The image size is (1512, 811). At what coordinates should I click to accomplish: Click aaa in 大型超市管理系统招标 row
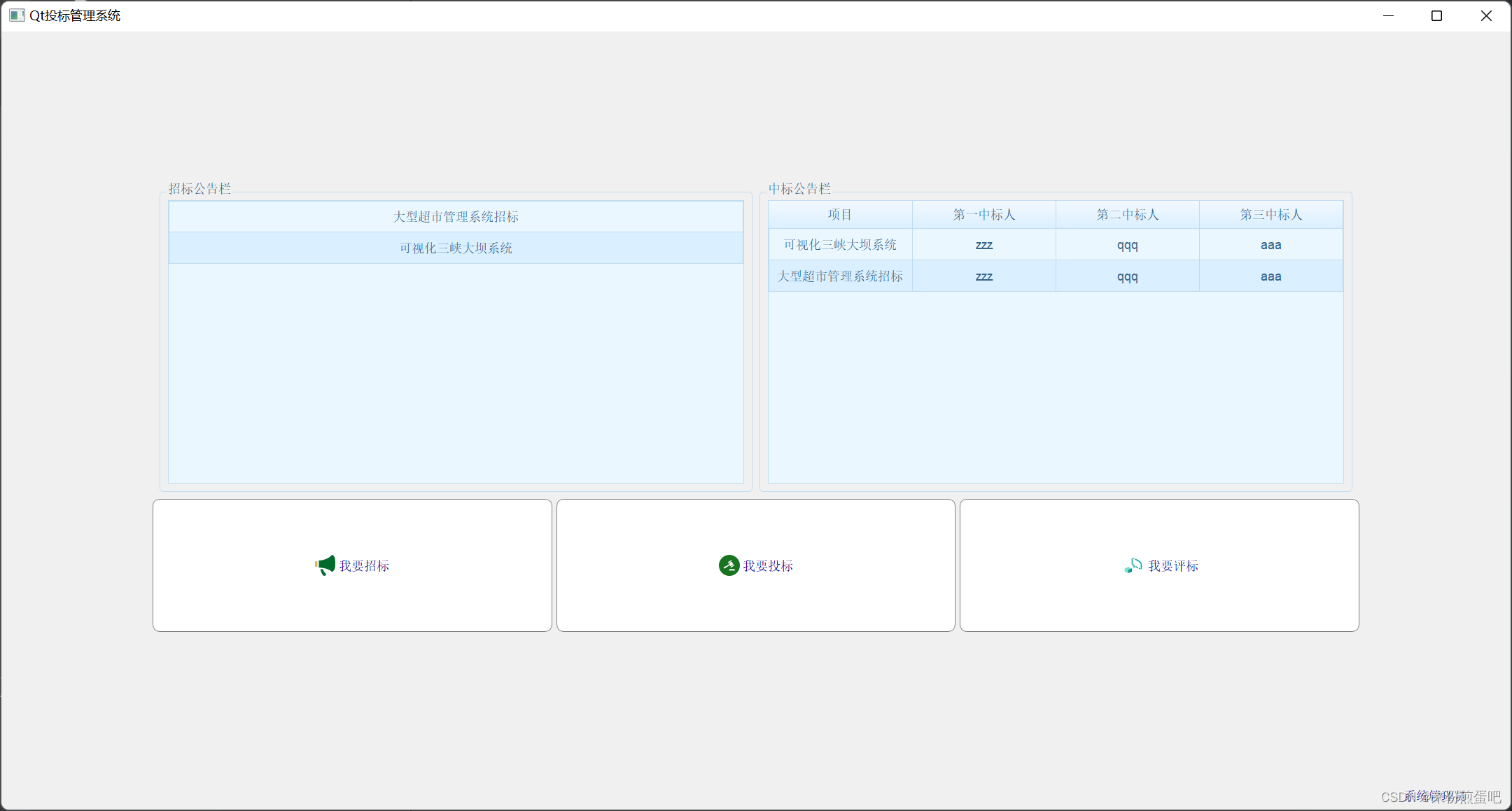(1270, 276)
